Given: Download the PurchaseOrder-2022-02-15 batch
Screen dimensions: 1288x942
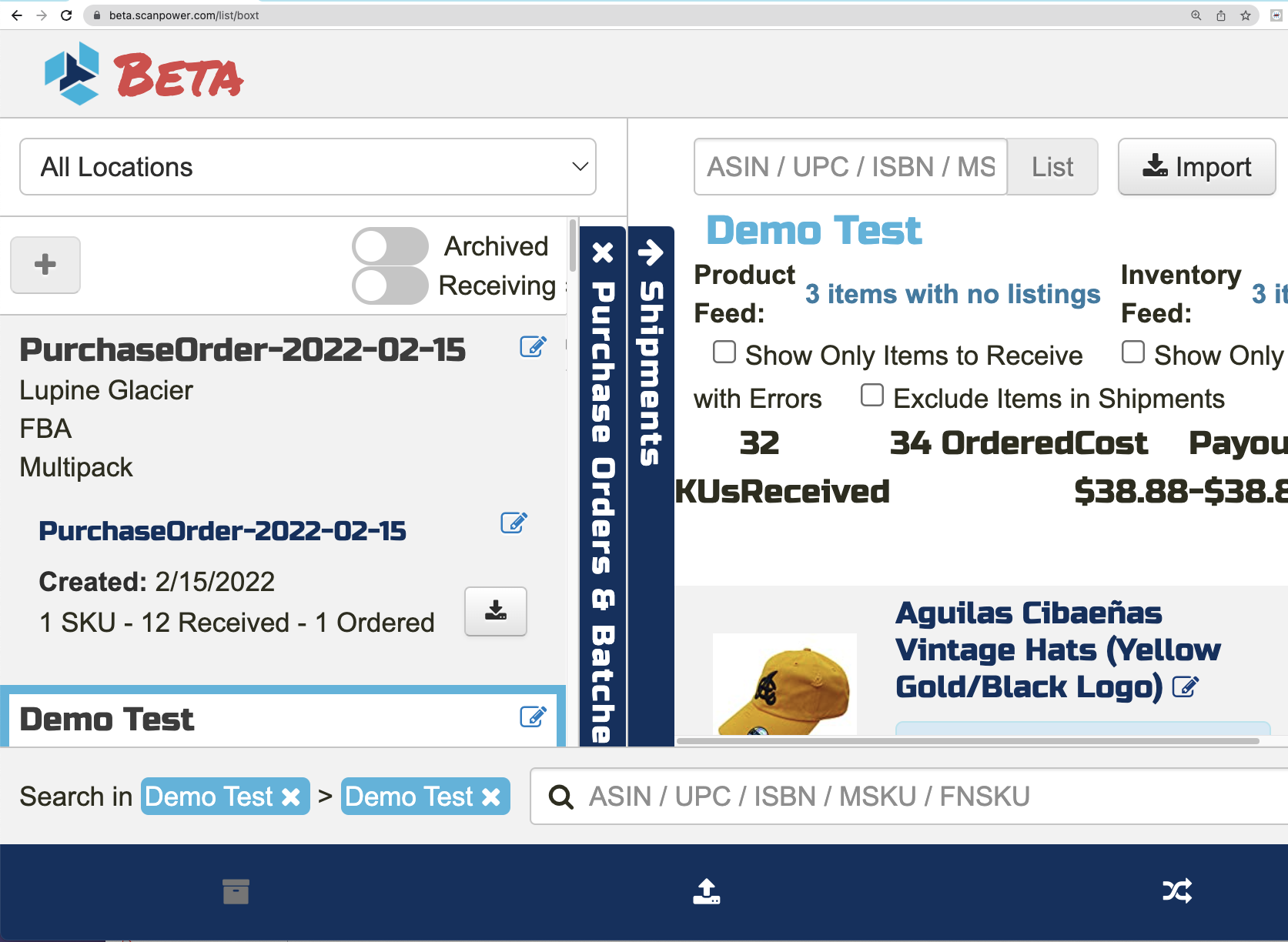Looking at the screenshot, I should click(x=496, y=611).
